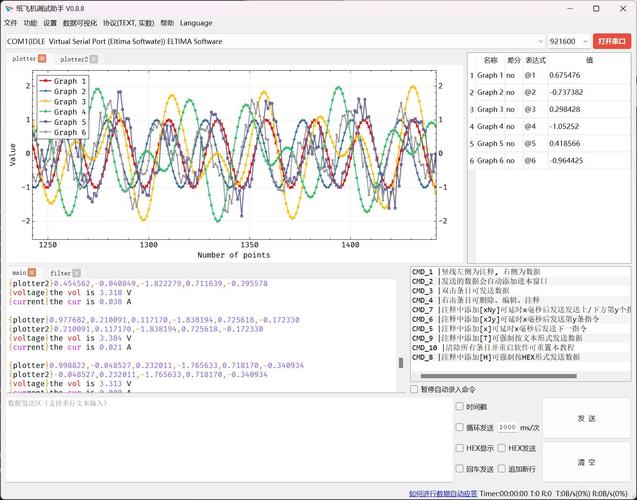Open the 如何进行数据自动应答 link

coord(443,494)
